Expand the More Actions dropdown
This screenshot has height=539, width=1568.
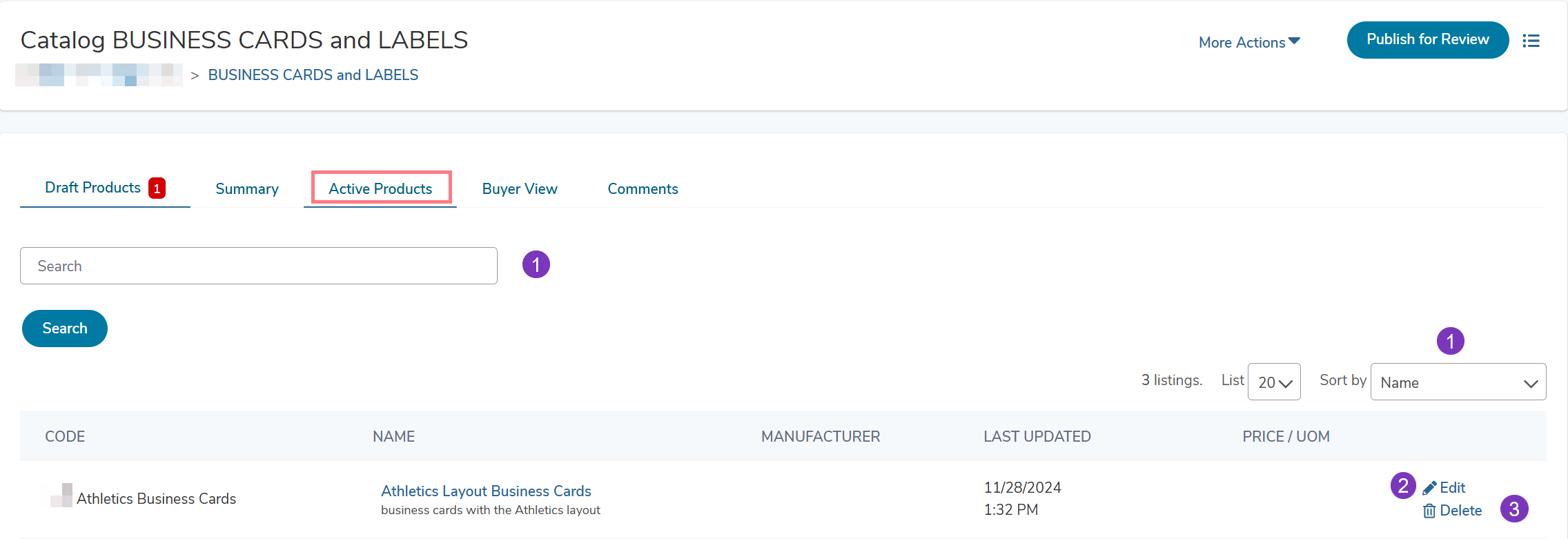point(1249,42)
